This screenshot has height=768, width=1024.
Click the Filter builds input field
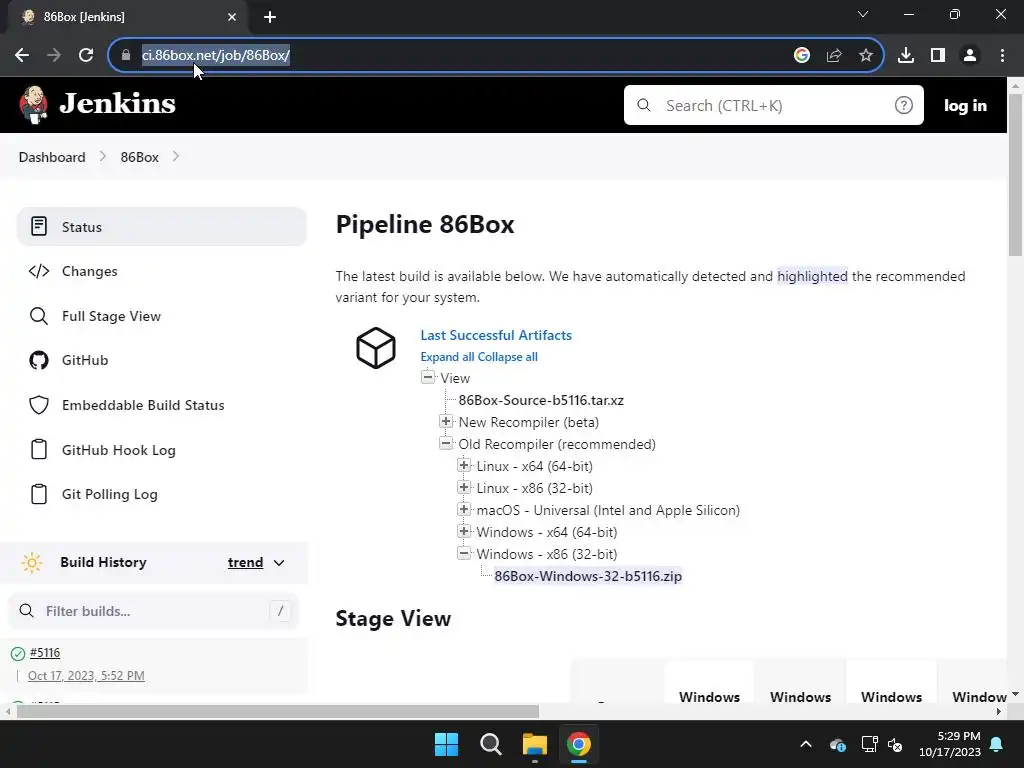pos(153,611)
